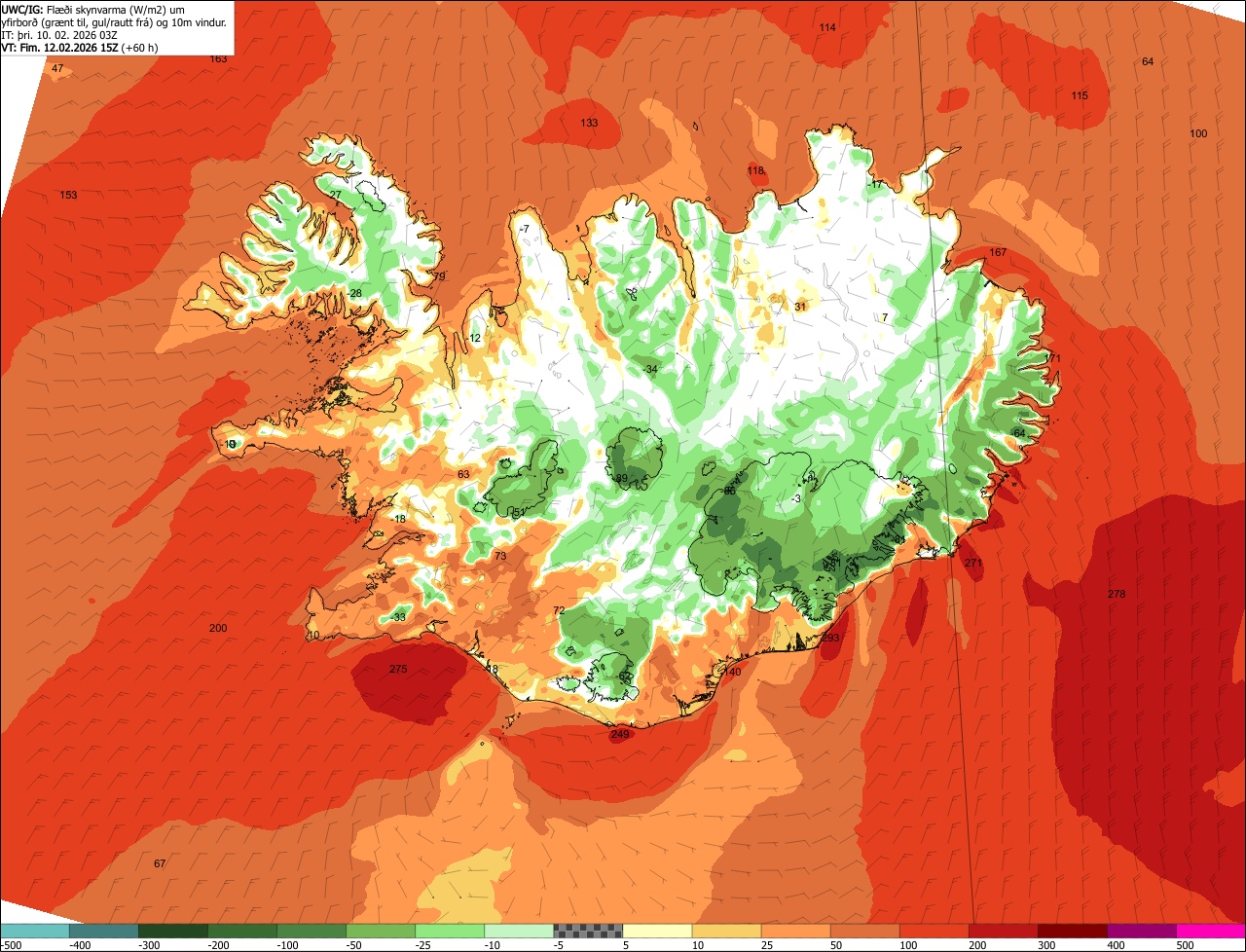Click the map value 249 on the south coast
This screenshot has width=1246, height=952.
[620, 734]
